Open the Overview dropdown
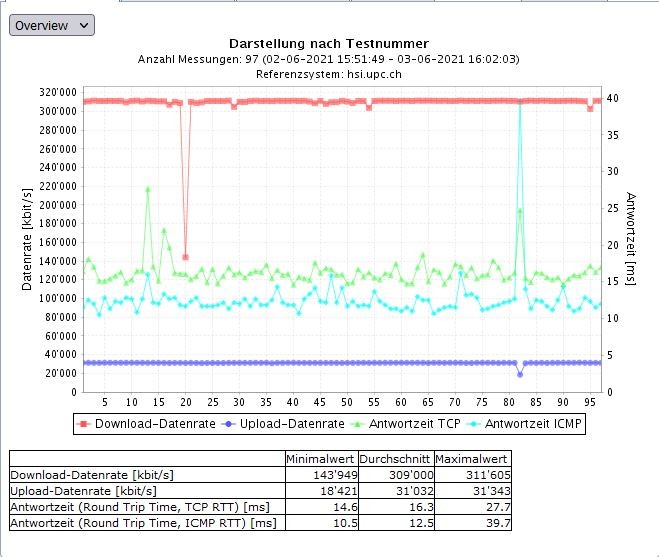Screen dimensions: 659x557 tap(52, 25)
